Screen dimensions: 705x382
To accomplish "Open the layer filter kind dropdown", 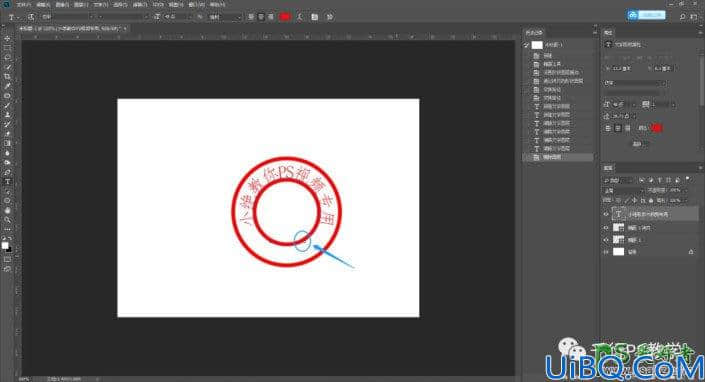I will pos(619,180).
